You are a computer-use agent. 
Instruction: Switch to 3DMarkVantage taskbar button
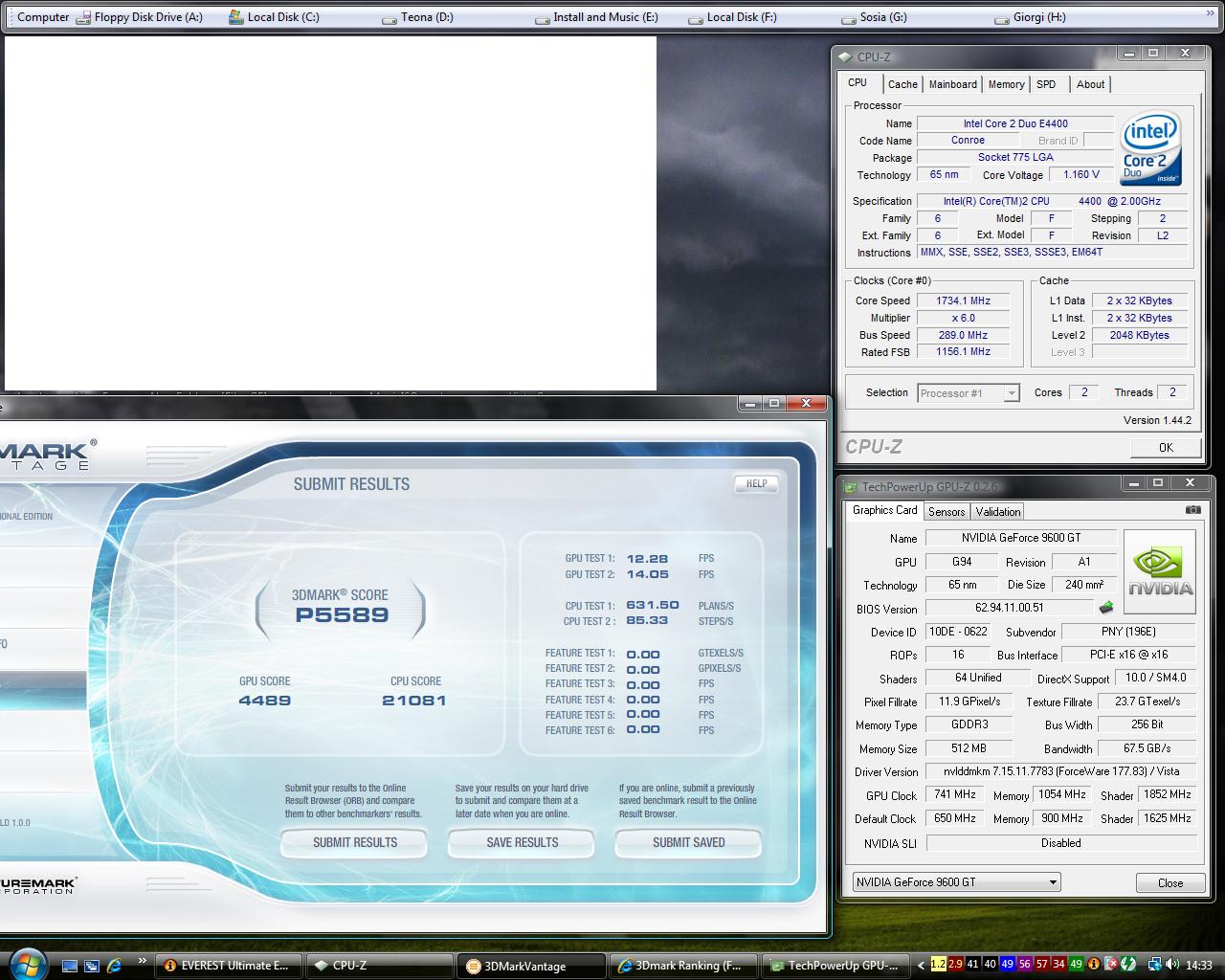[x=532, y=966]
